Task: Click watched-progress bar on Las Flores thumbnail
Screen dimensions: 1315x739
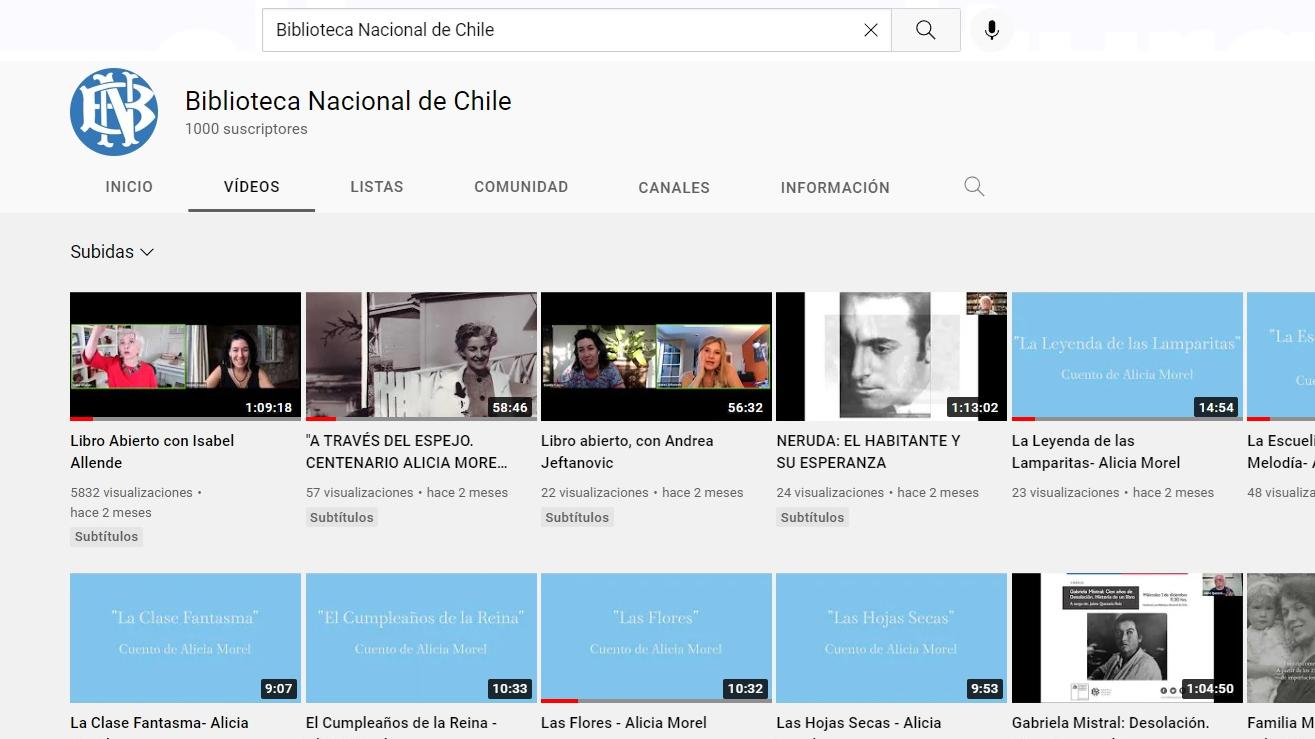Action: point(656,700)
